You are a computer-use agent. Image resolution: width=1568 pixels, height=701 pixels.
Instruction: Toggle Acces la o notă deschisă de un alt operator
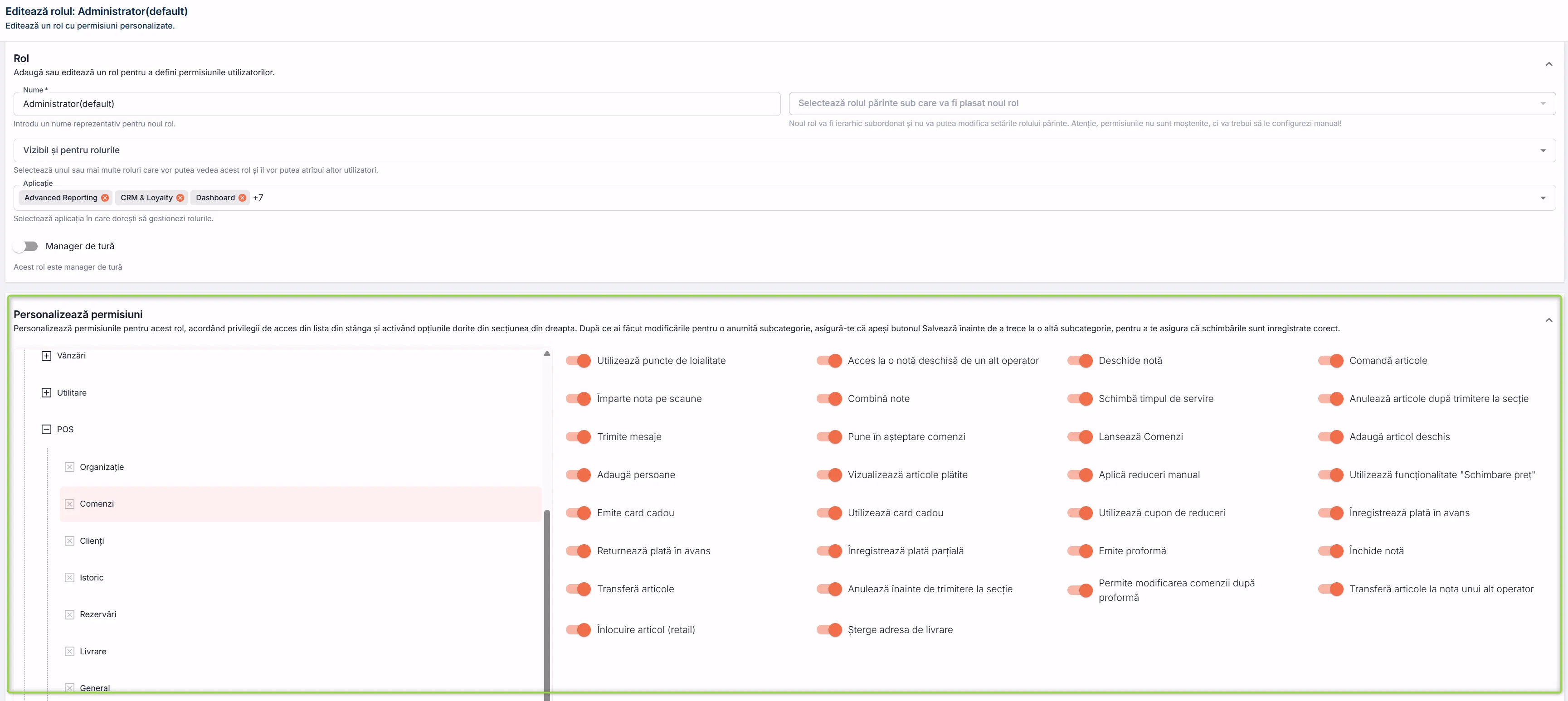[x=829, y=361]
